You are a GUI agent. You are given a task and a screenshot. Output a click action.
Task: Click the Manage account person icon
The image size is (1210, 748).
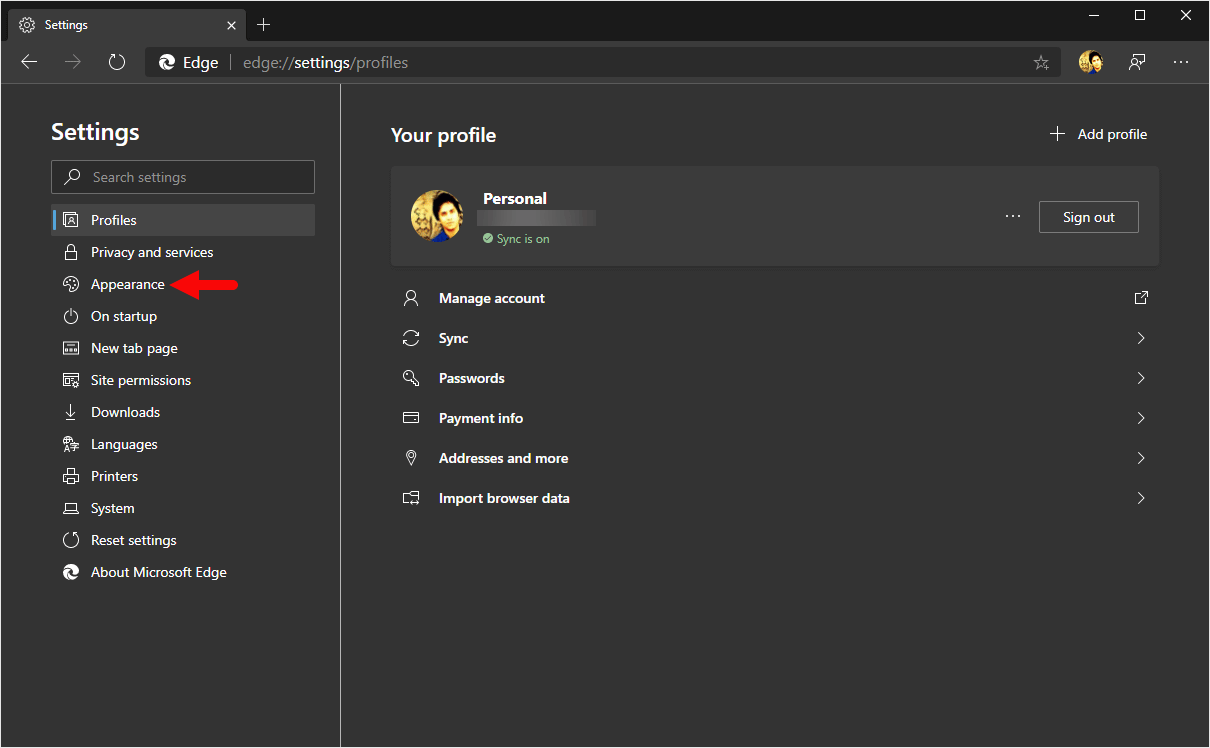(x=411, y=298)
